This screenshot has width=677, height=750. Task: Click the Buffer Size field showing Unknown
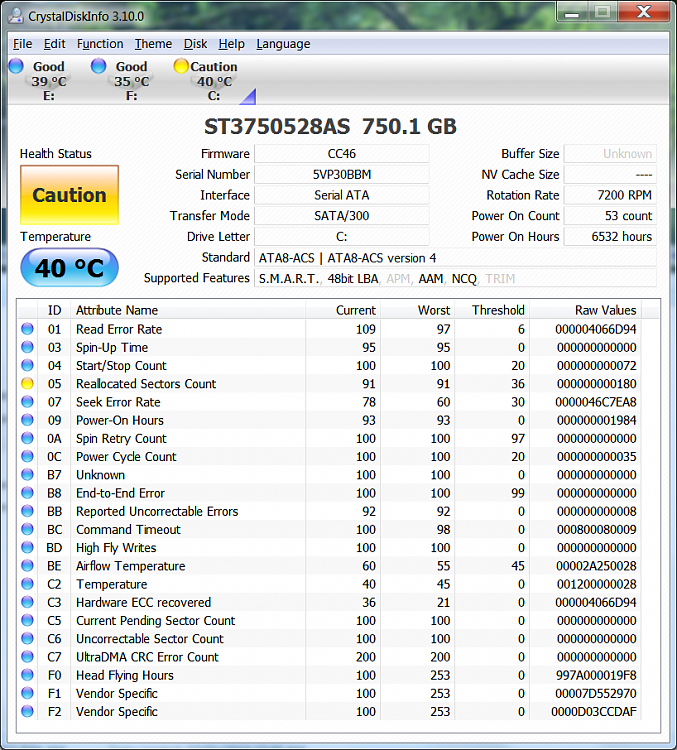tap(610, 154)
